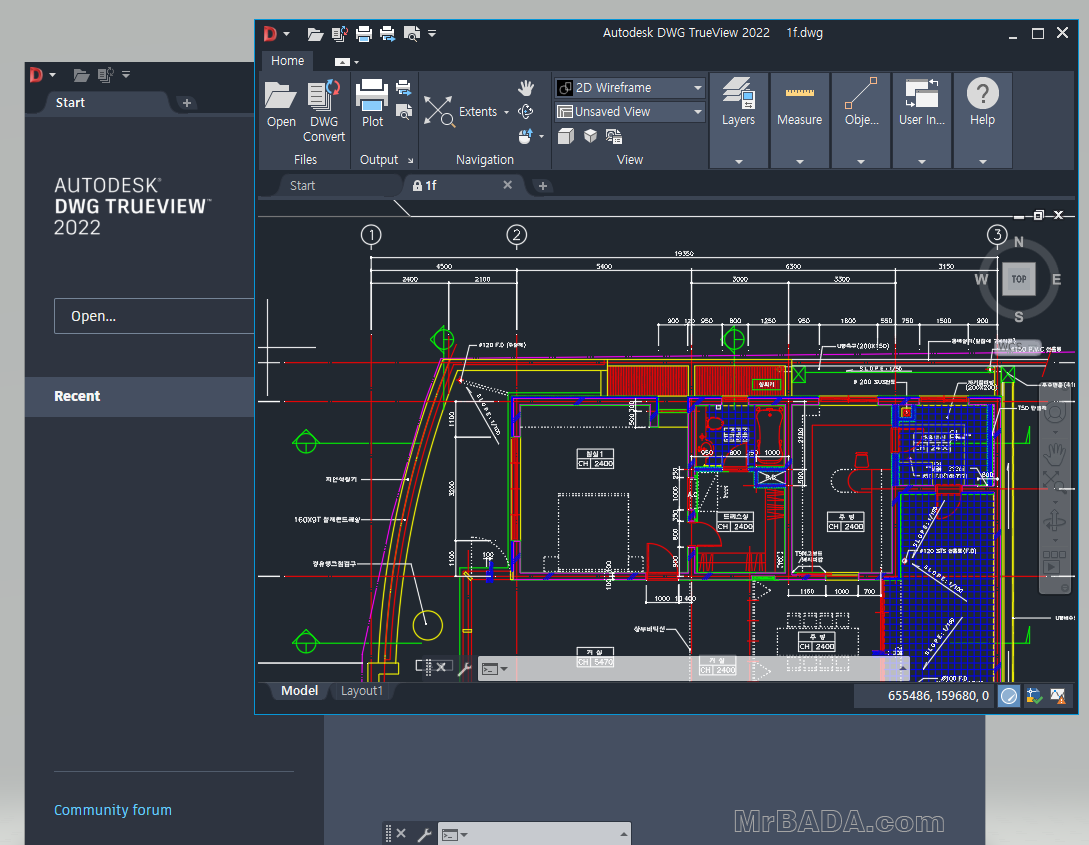Click Plot Preview icon in quick access toolbar
Screen dimensions: 1089x845
coord(412,33)
